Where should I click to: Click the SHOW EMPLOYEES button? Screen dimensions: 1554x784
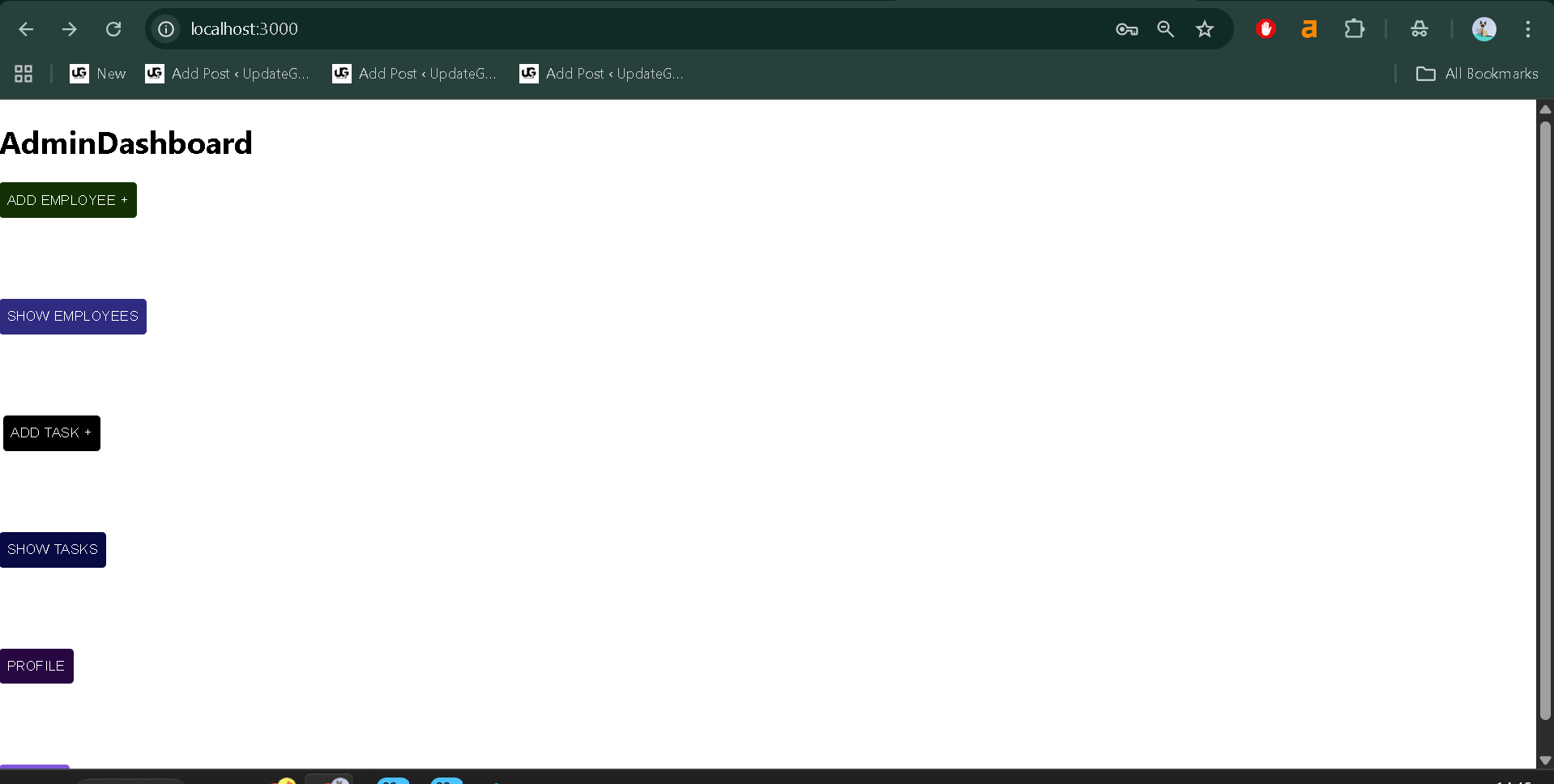coord(73,317)
